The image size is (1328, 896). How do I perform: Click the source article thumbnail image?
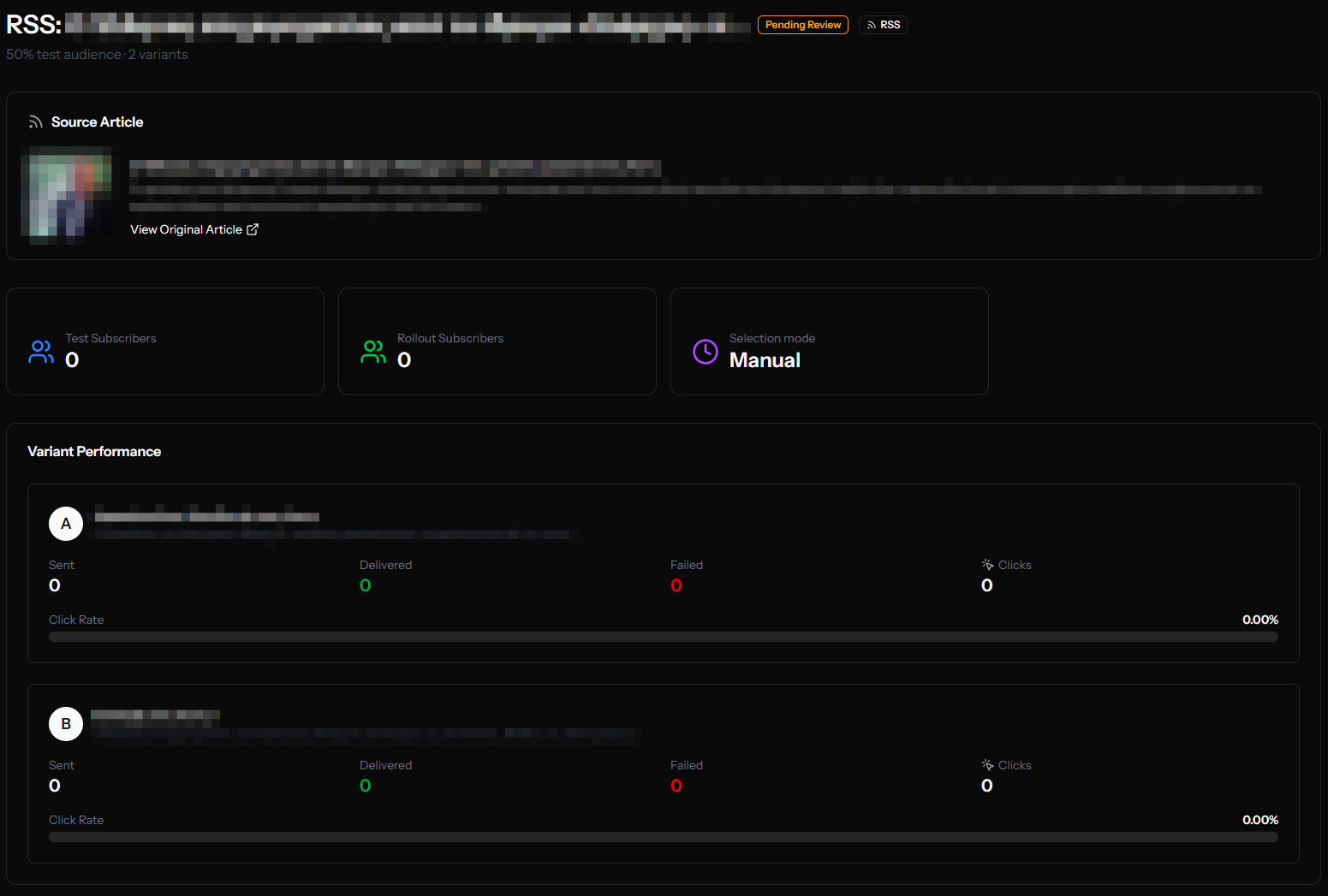pyautogui.click(x=67, y=195)
